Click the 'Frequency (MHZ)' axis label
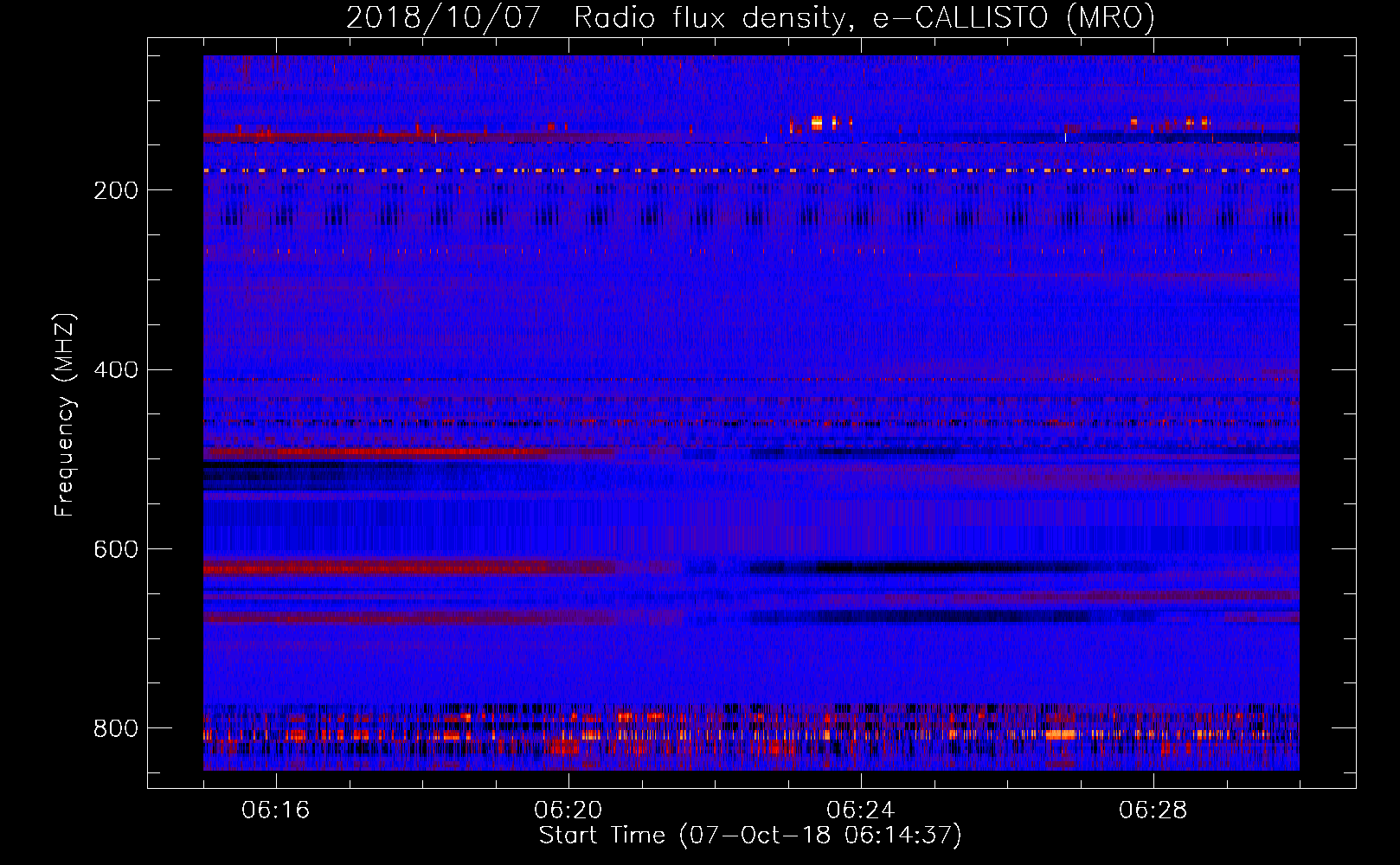Image resolution: width=1400 pixels, height=865 pixels. [64, 415]
